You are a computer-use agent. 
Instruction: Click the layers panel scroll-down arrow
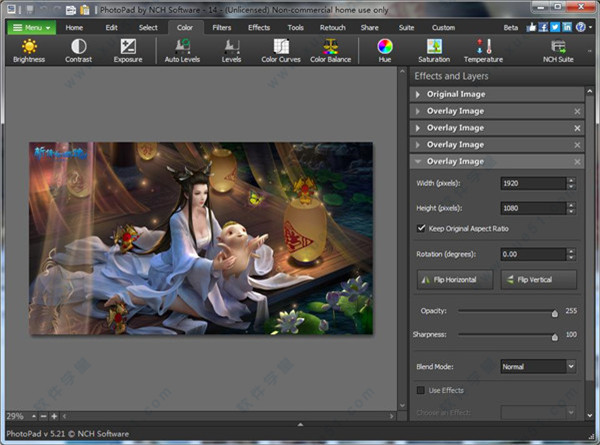click(589, 414)
